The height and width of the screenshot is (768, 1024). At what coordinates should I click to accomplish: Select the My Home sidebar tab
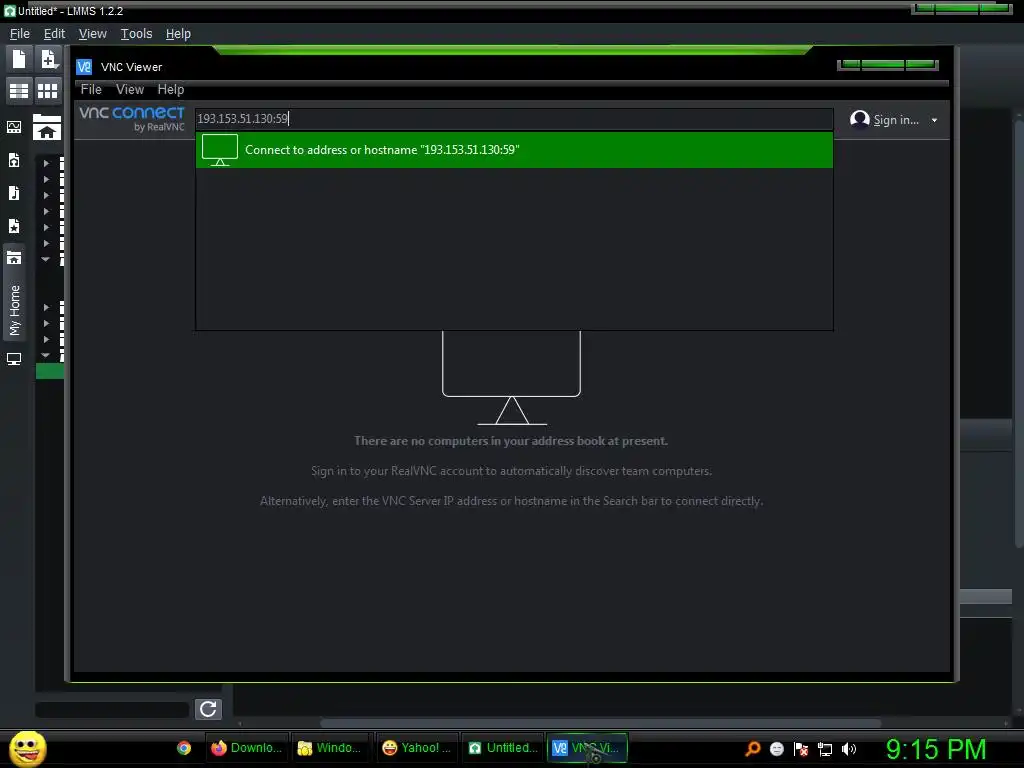coord(14,292)
